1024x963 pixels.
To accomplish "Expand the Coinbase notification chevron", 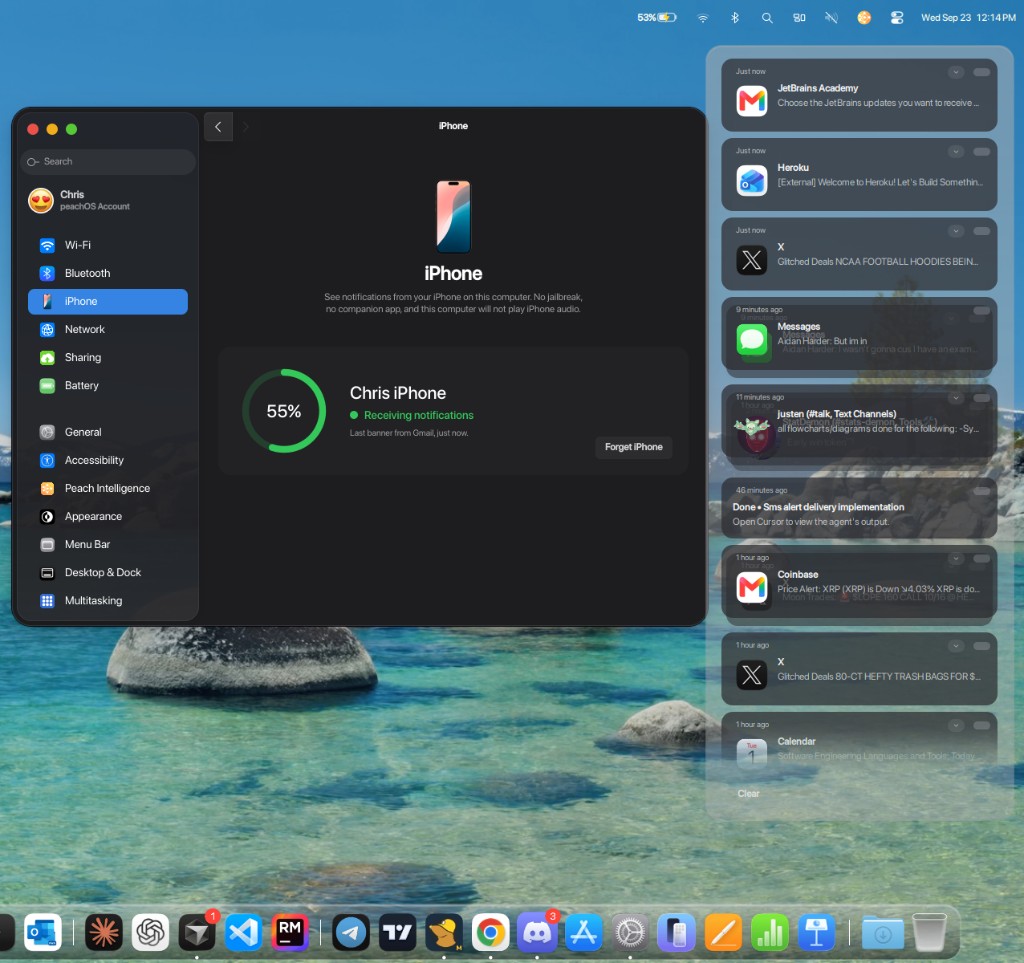I will [955, 559].
